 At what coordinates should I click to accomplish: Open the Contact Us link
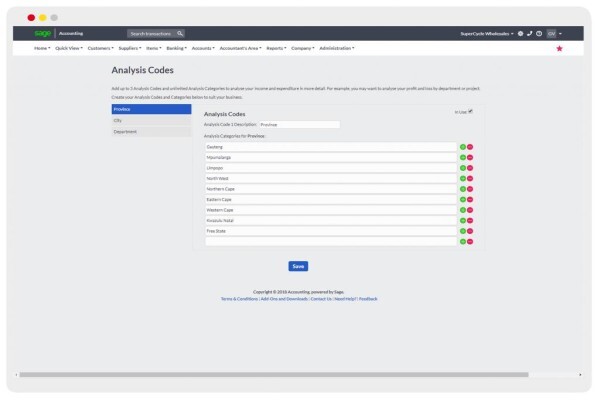pyautogui.click(x=321, y=299)
